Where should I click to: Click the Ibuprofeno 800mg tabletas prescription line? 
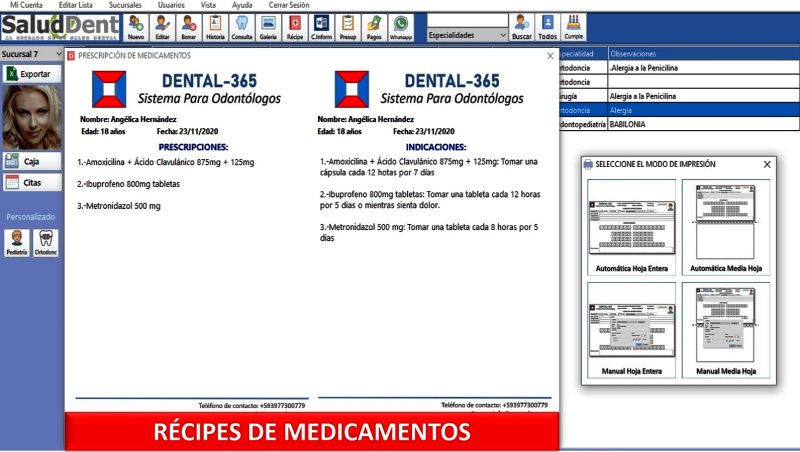point(128,184)
